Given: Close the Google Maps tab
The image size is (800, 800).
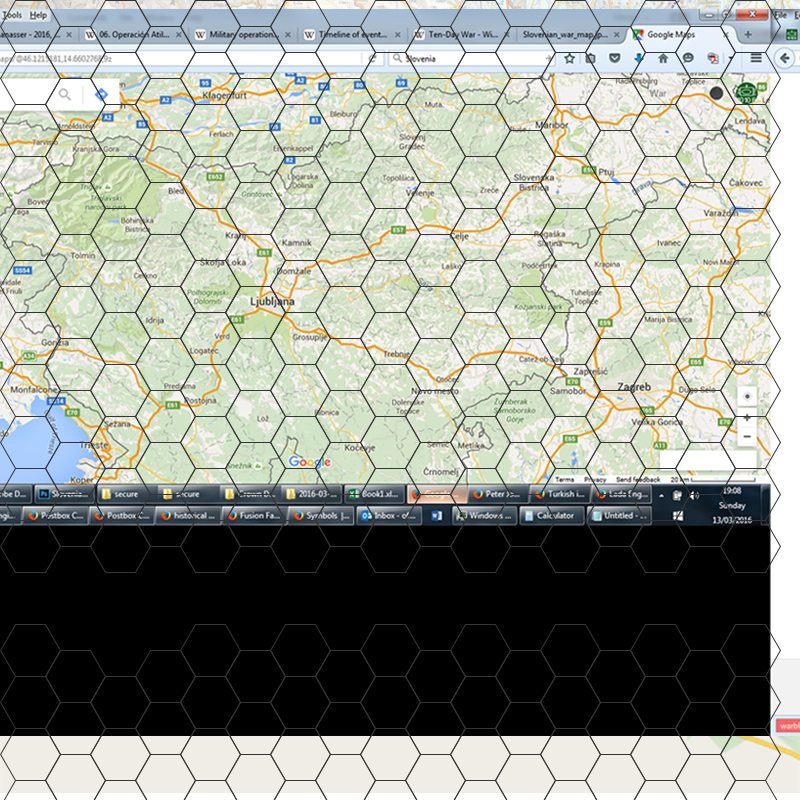Looking at the screenshot, I should [725, 35].
